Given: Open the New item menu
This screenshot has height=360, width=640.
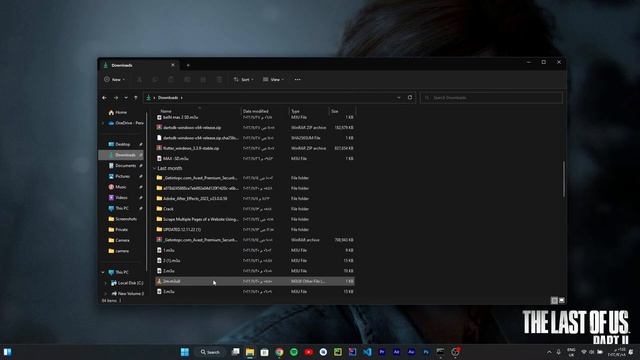Looking at the screenshot, I should coord(114,80).
